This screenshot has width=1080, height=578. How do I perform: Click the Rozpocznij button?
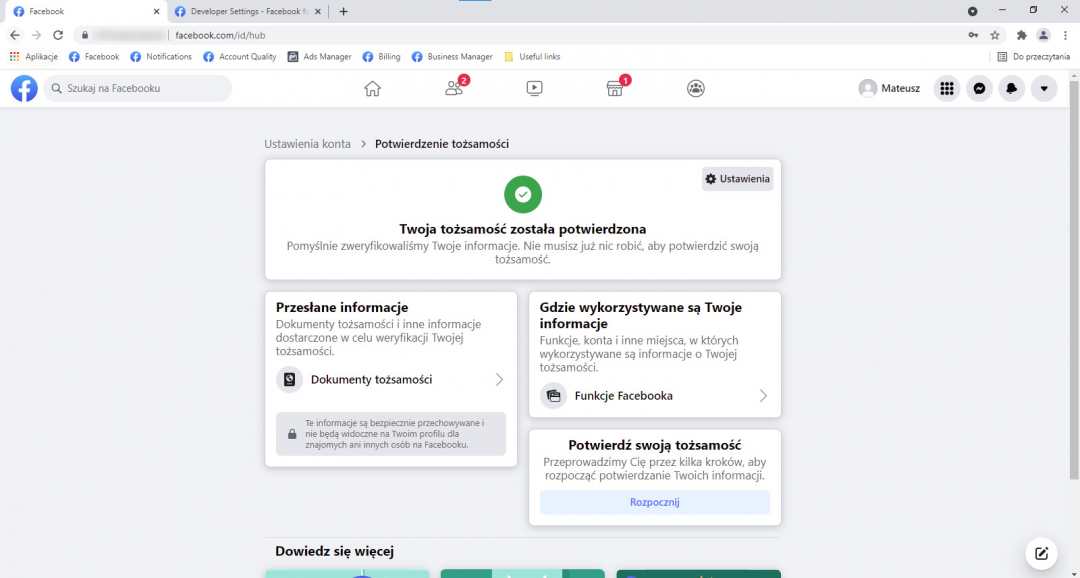coord(654,502)
